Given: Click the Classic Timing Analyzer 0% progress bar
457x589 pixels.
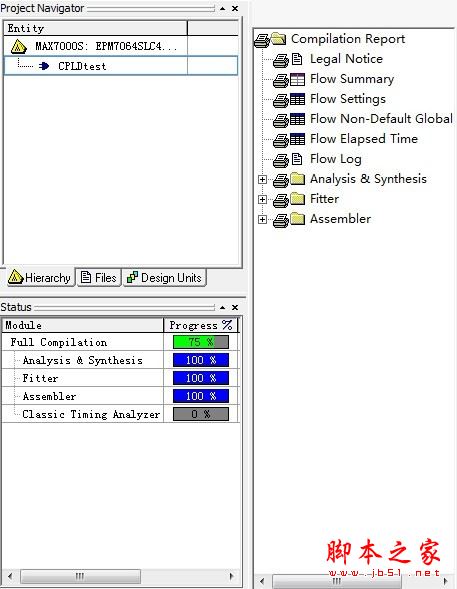Looking at the screenshot, I should pos(201,414).
